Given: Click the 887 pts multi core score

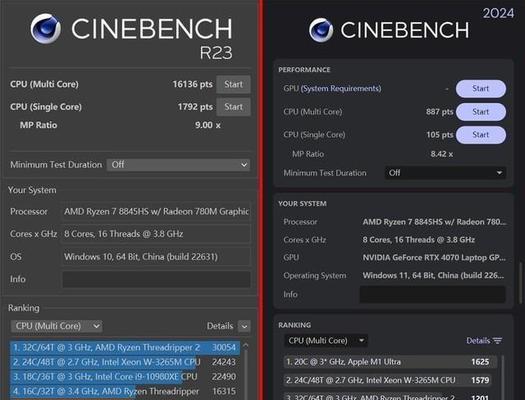Looking at the screenshot, I should pyautogui.click(x=439, y=112).
